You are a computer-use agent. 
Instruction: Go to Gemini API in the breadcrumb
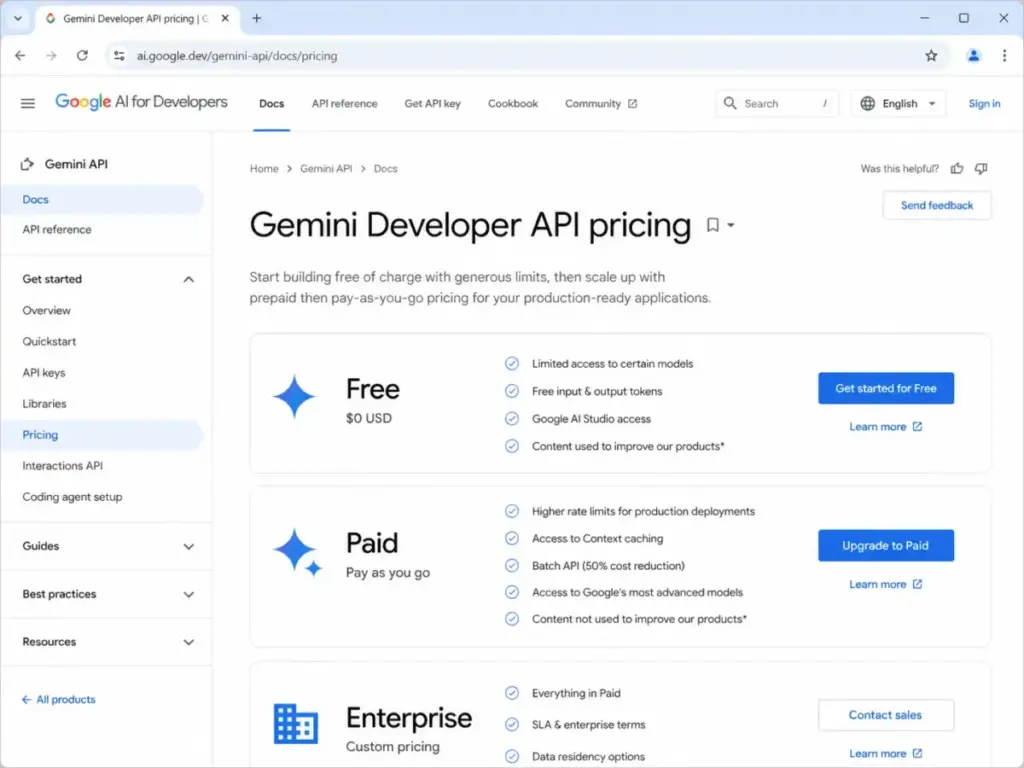(x=326, y=168)
